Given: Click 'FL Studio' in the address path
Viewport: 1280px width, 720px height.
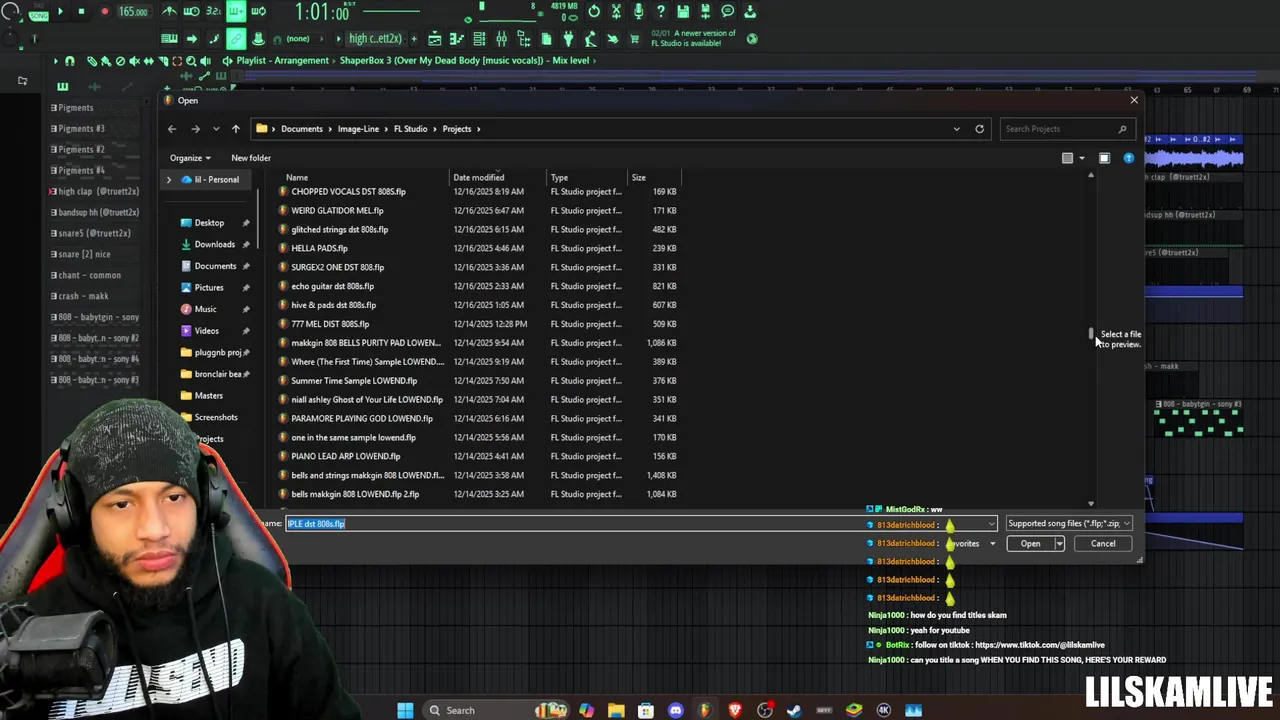Looking at the screenshot, I should point(410,128).
